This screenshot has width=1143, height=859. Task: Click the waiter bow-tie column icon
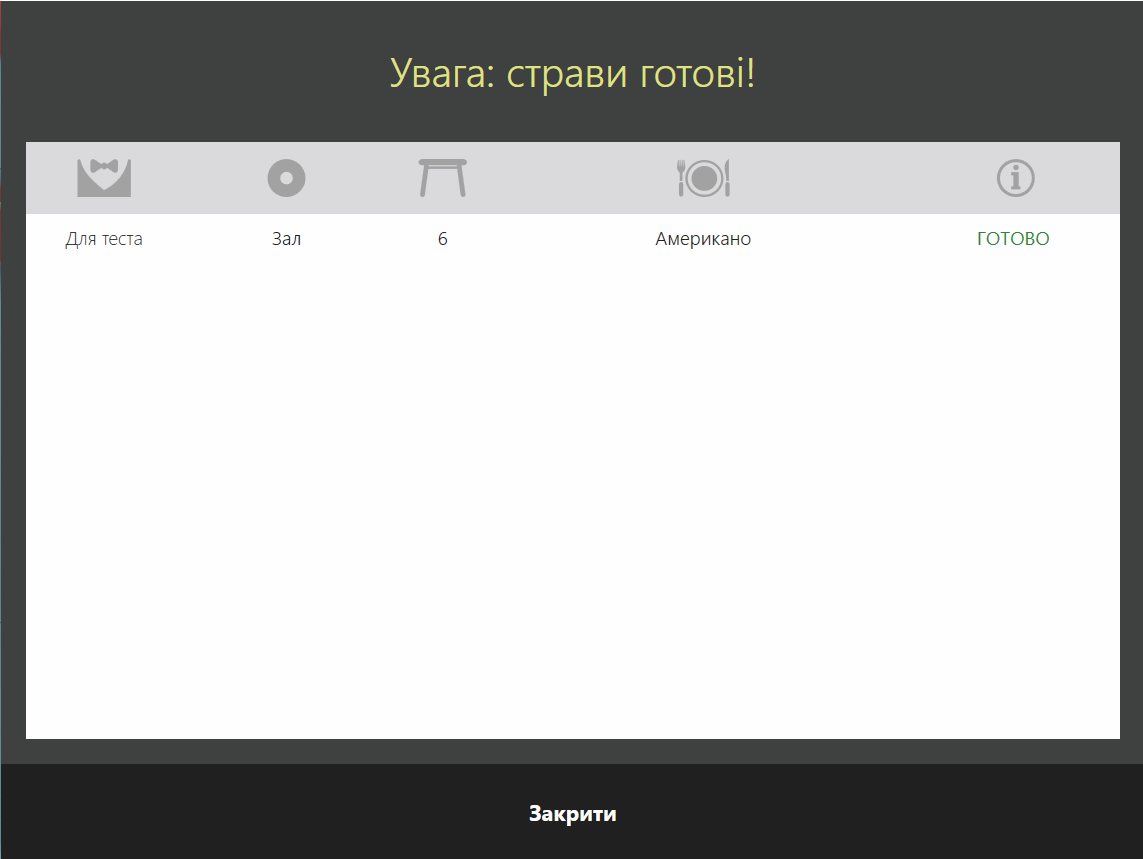(x=104, y=178)
